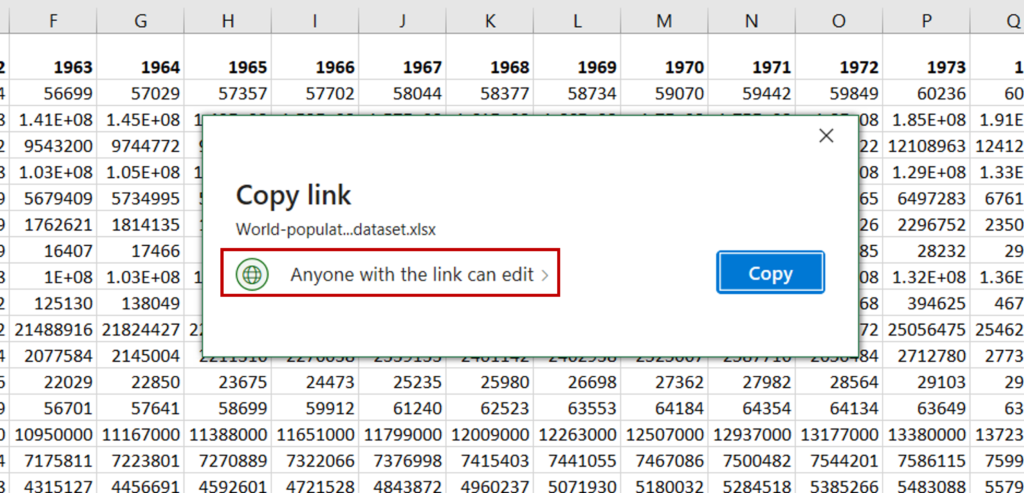
Task: Click the 1971 year header cell
Action: (x=752, y=57)
